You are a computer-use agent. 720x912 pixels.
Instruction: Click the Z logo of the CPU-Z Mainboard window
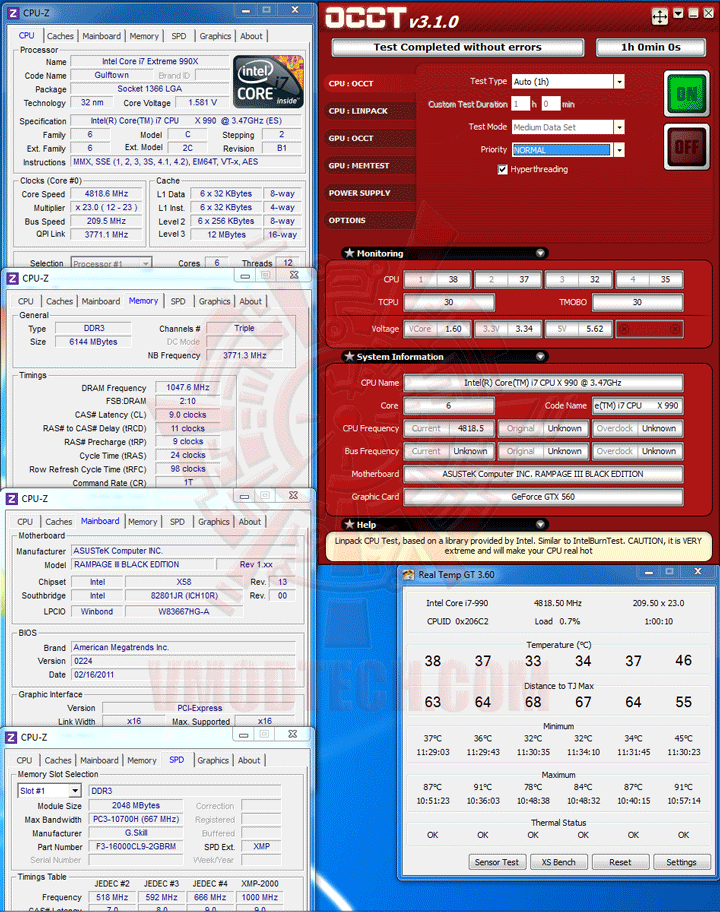(12, 499)
